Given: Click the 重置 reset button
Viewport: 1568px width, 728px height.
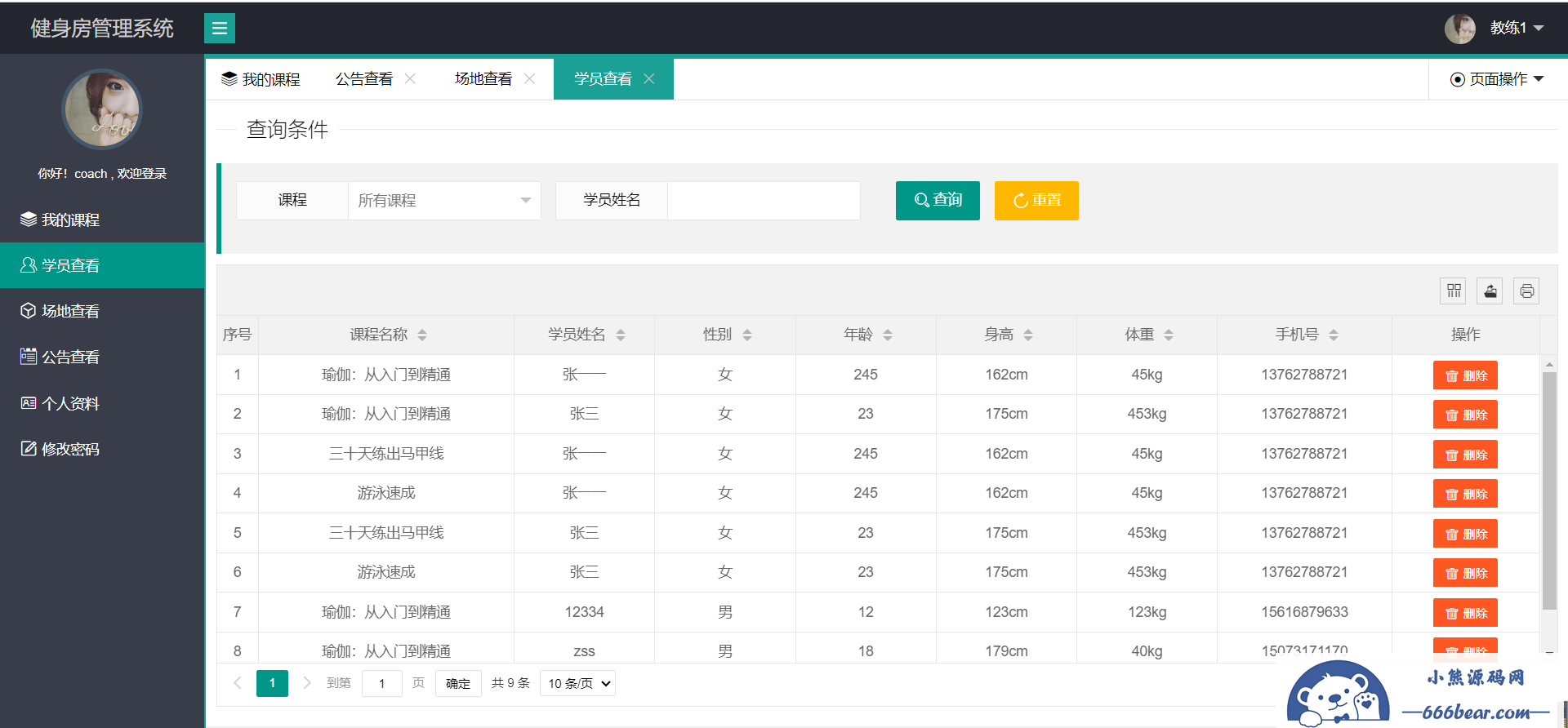Looking at the screenshot, I should tap(1036, 201).
